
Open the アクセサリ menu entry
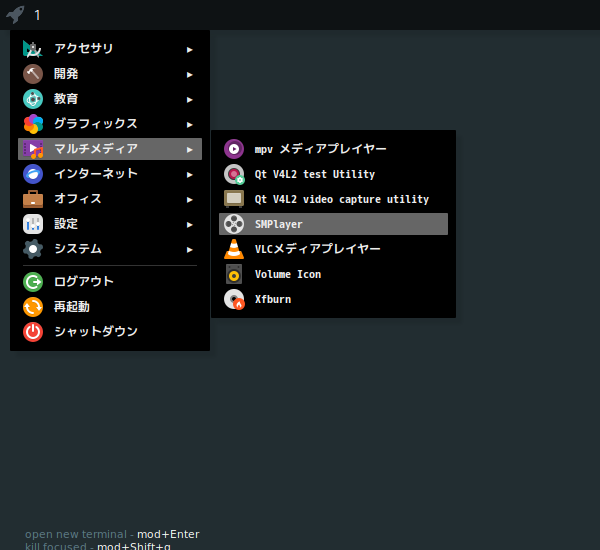click(110, 49)
